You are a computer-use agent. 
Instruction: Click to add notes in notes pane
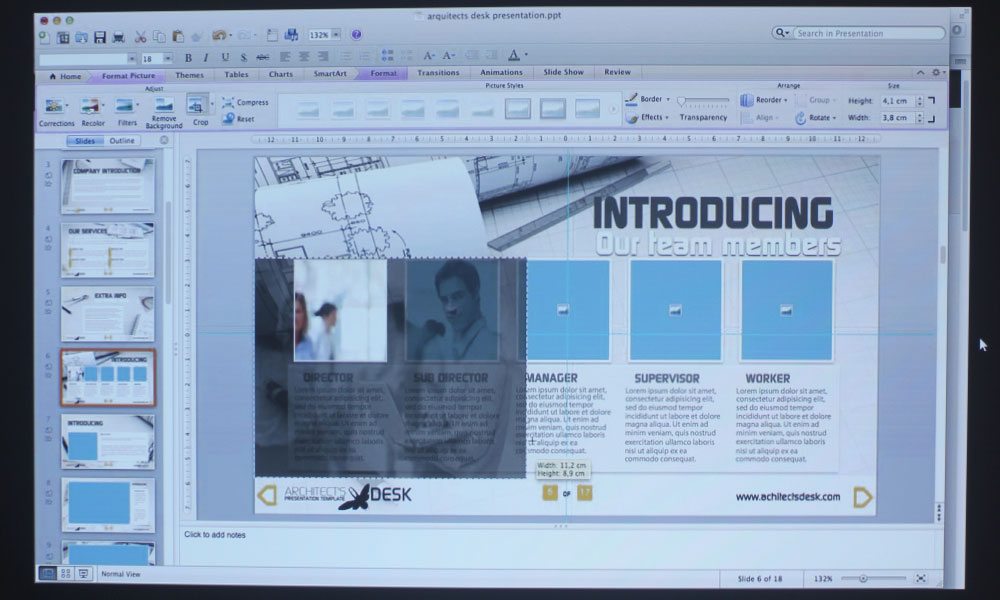coord(215,535)
